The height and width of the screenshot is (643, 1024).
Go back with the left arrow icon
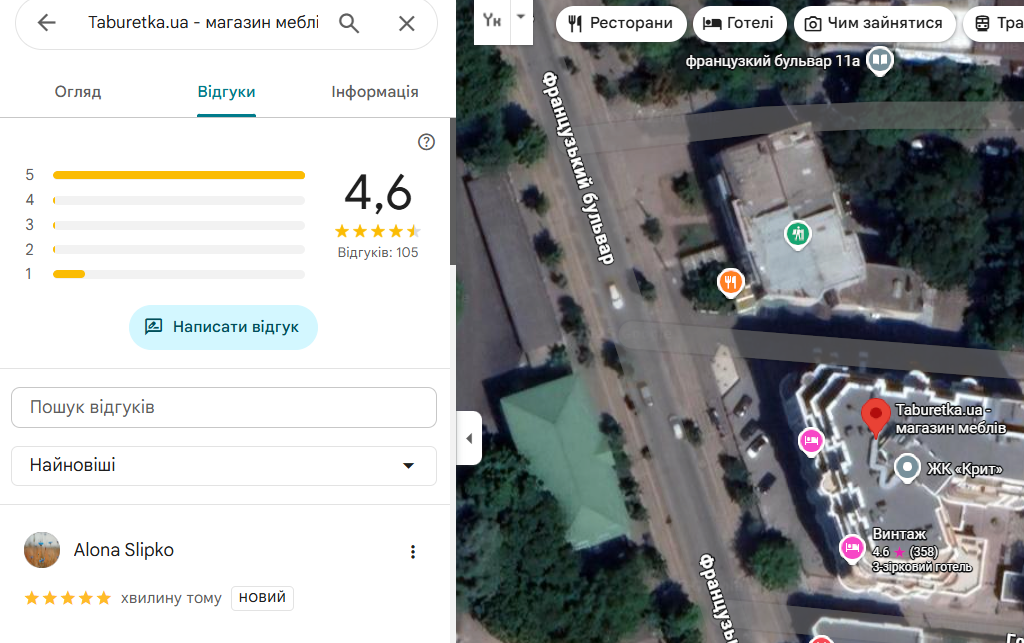46,23
